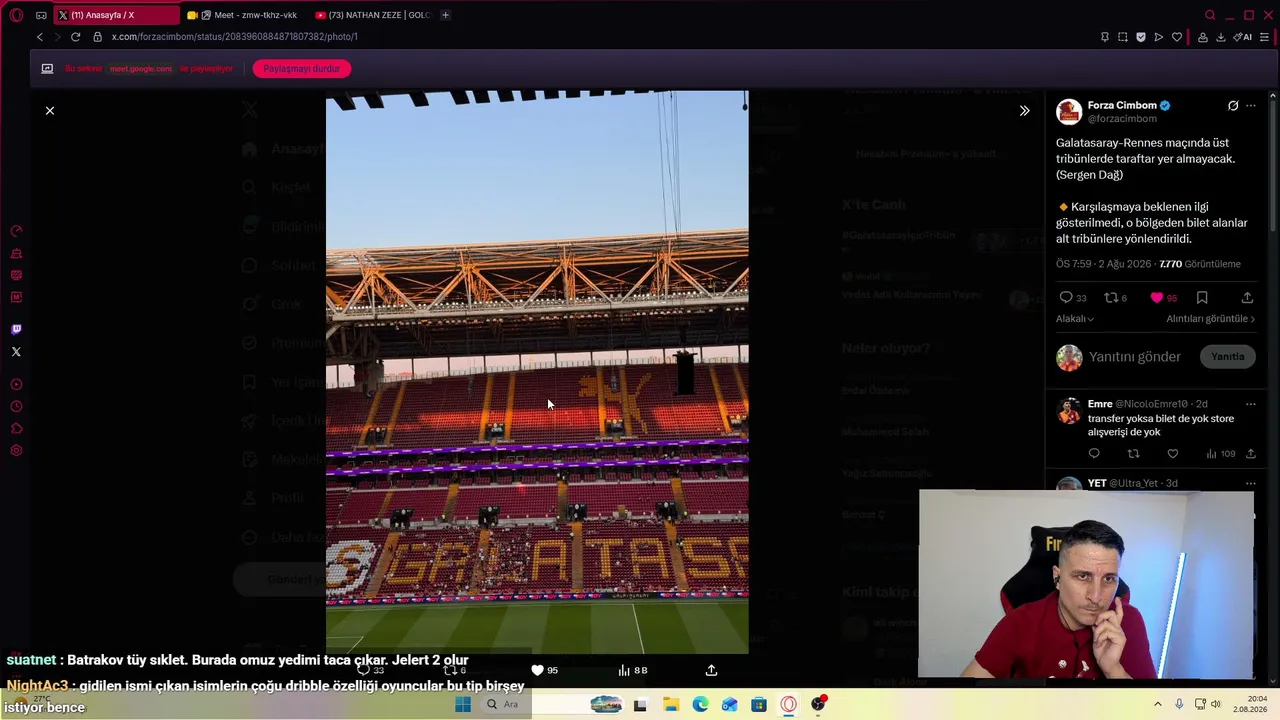The width and height of the screenshot is (1280, 720).
Task: Switch to the Meet - zmw-tkhz-vkk tab
Action: pos(244,15)
